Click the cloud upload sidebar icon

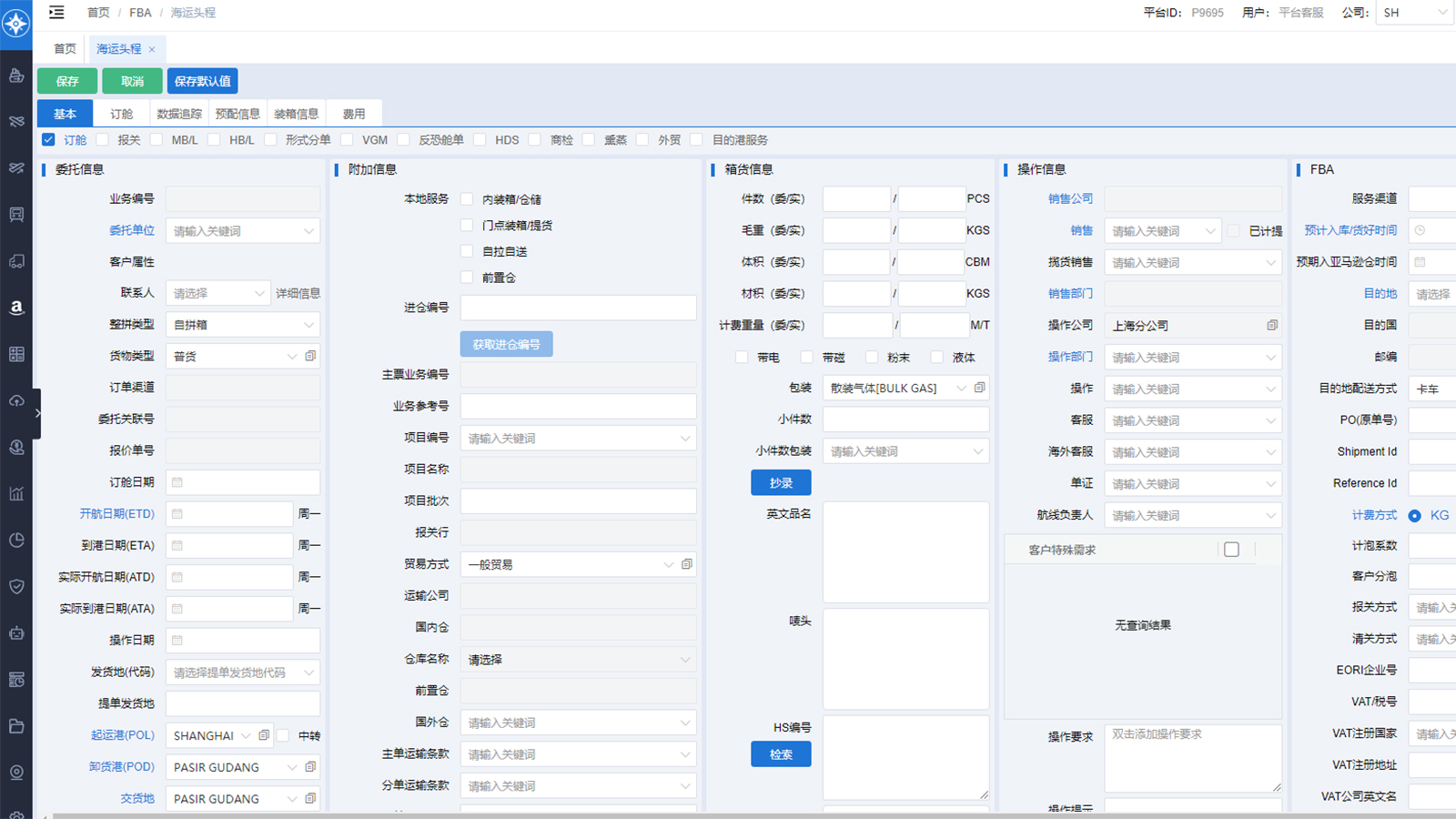click(x=16, y=400)
